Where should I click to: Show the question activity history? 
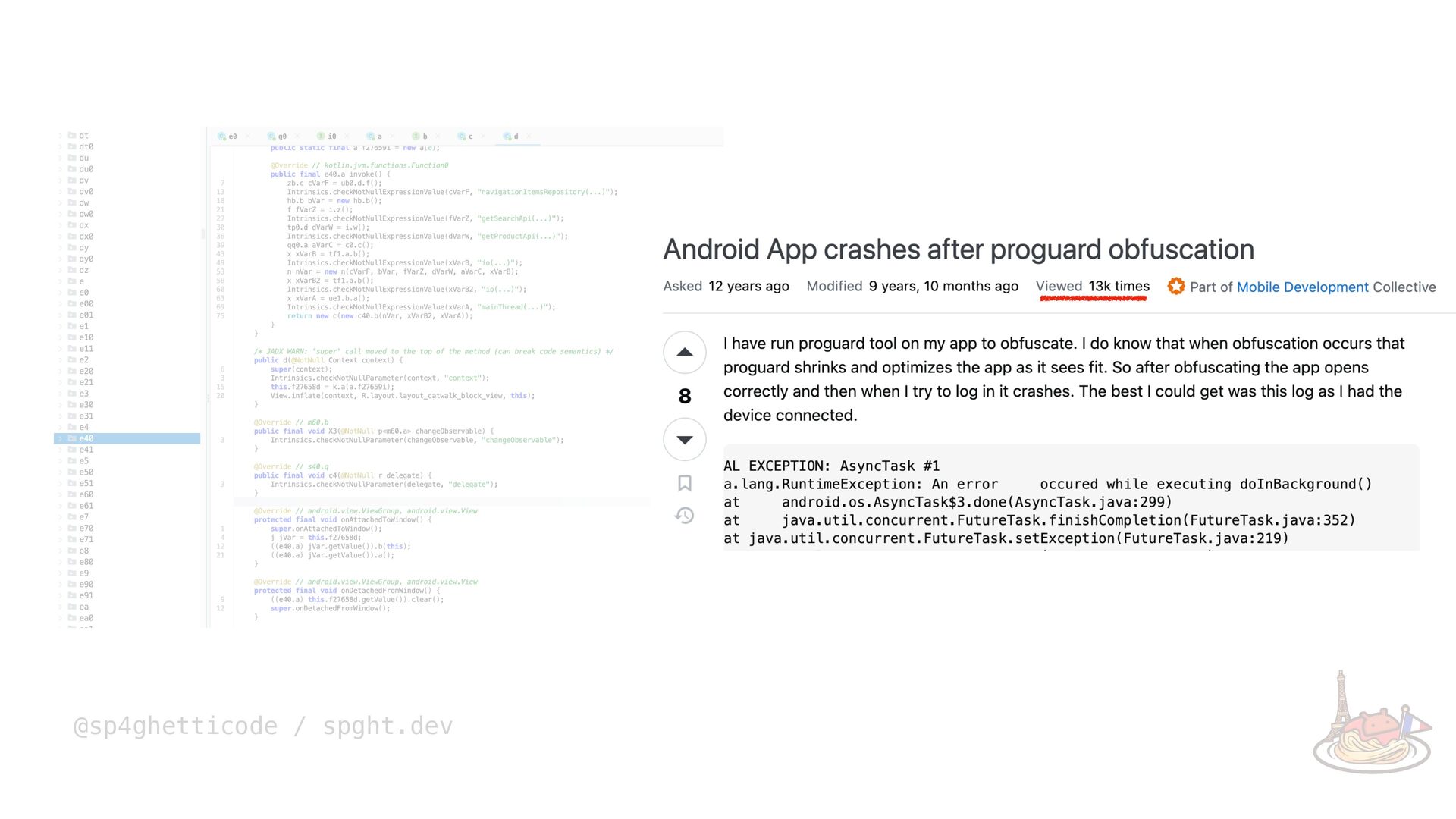coord(685,516)
